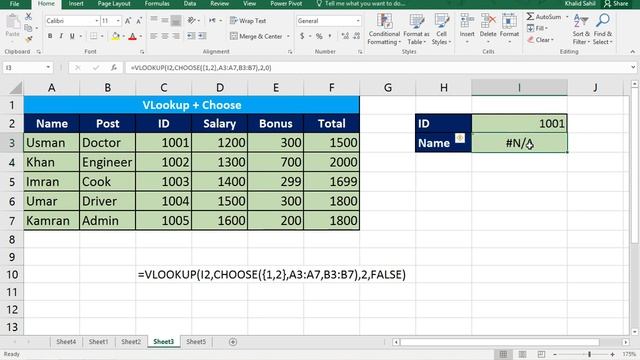Toggle Underline formatting

72,36
